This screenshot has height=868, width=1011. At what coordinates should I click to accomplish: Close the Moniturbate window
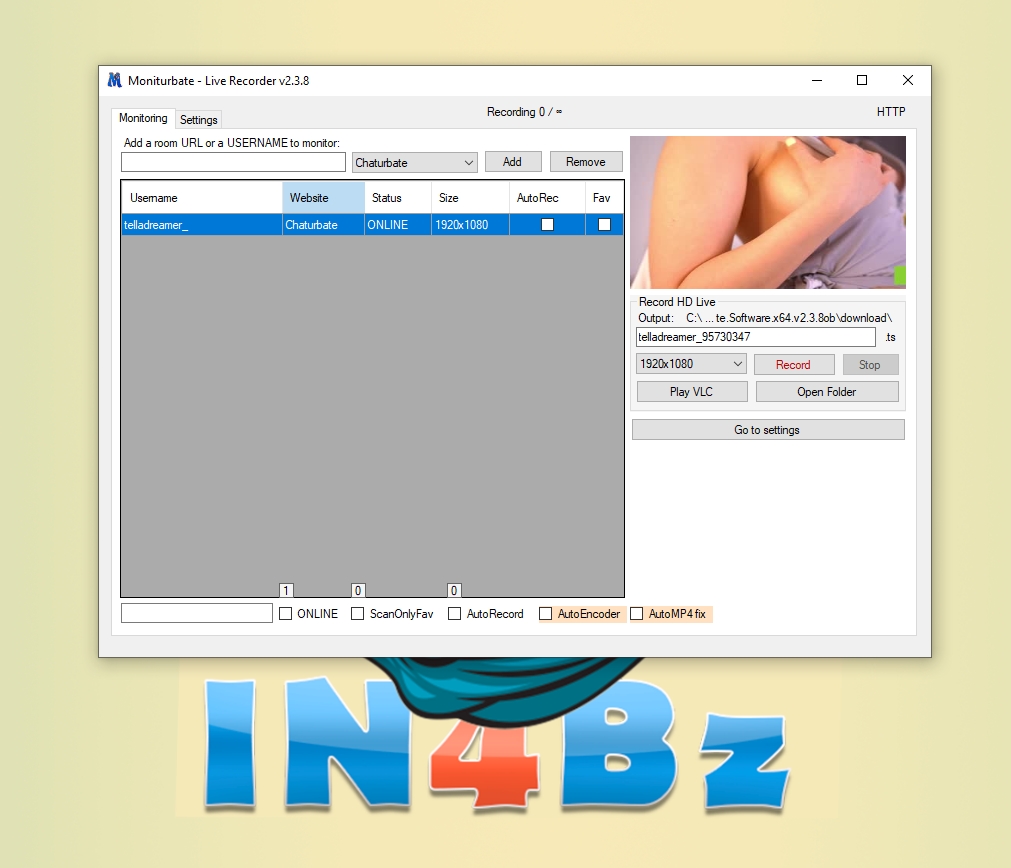pos(908,80)
